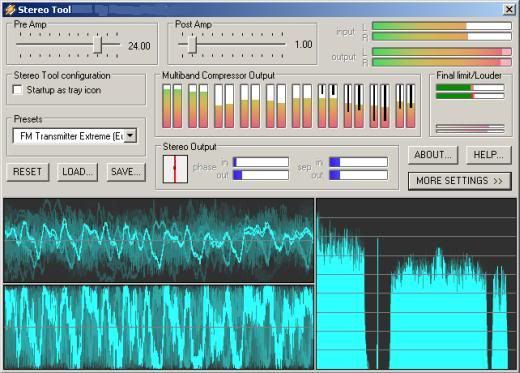Open the Presets dropdown arrow
Image resolution: width=520 pixels, height=373 pixels.
point(130,136)
